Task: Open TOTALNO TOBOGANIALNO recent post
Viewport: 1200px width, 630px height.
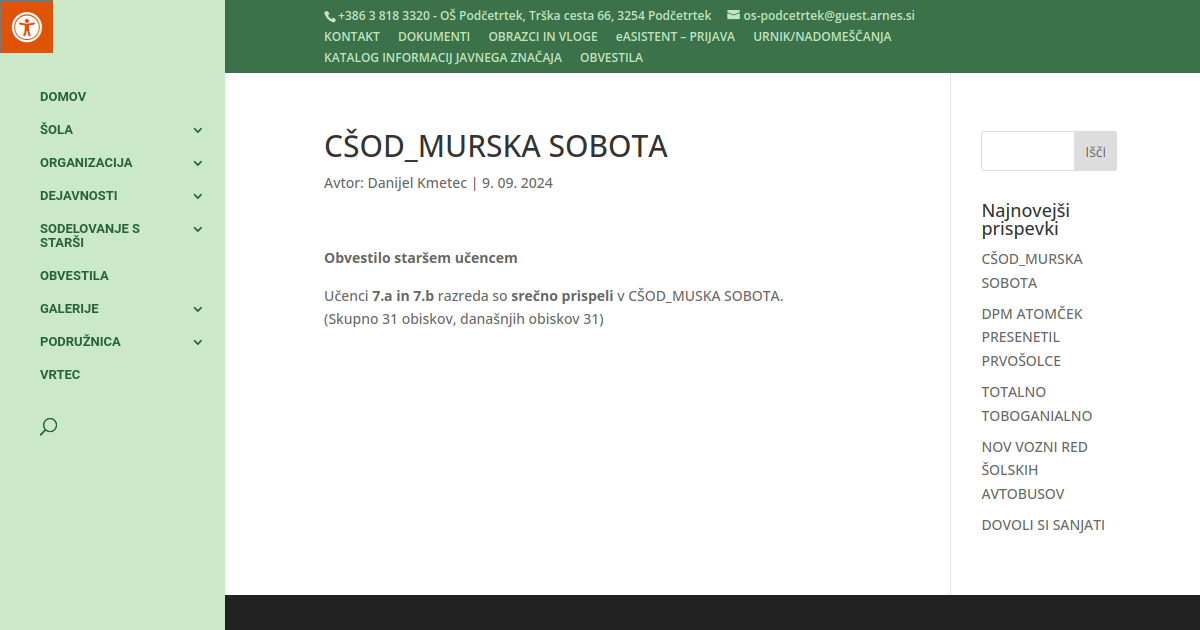Action: click(1036, 404)
